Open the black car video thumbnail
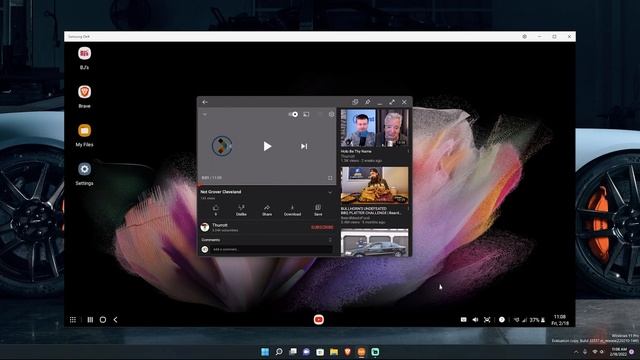 pos(374,242)
